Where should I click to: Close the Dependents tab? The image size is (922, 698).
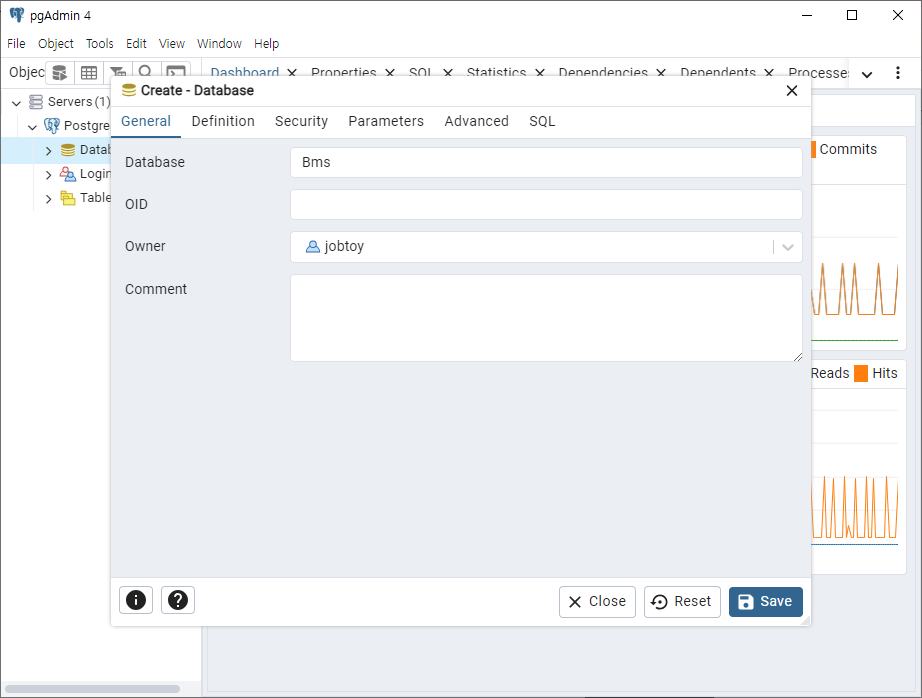click(x=769, y=72)
